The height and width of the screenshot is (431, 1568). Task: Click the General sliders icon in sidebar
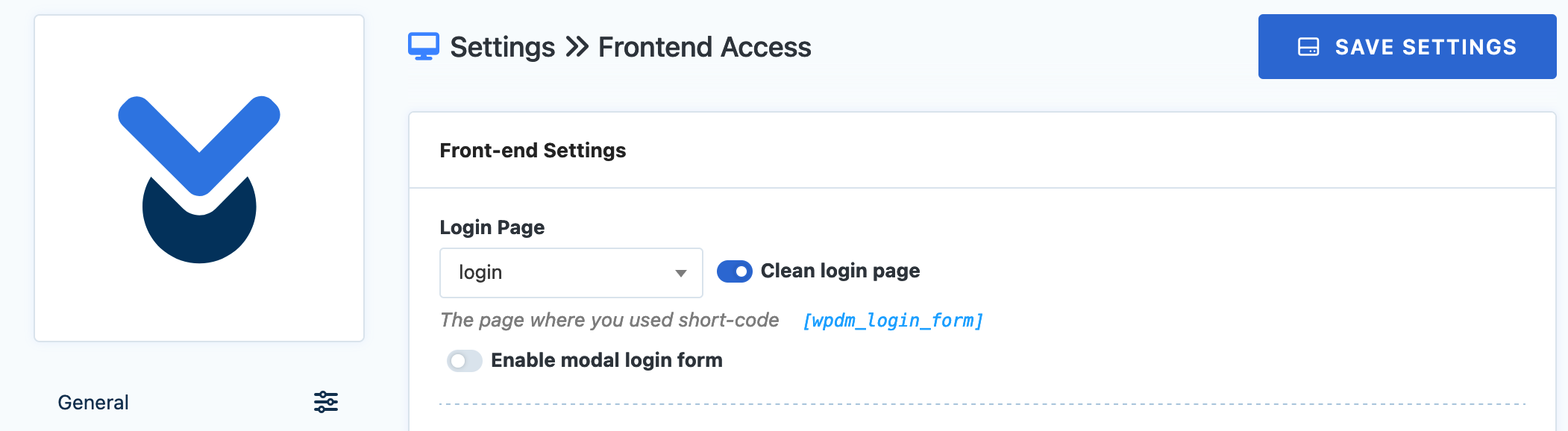[326, 402]
